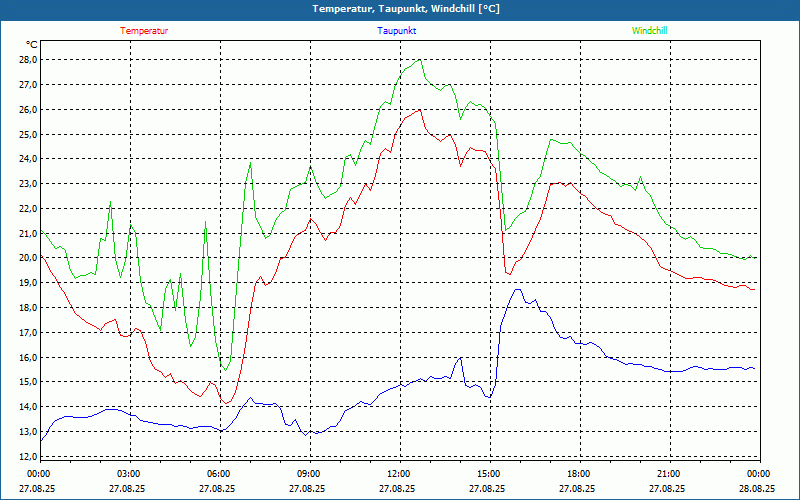Select the blue Taupunkt legend label
Image resolution: width=800 pixels, height=500 pixels.
tap(396, 31)
